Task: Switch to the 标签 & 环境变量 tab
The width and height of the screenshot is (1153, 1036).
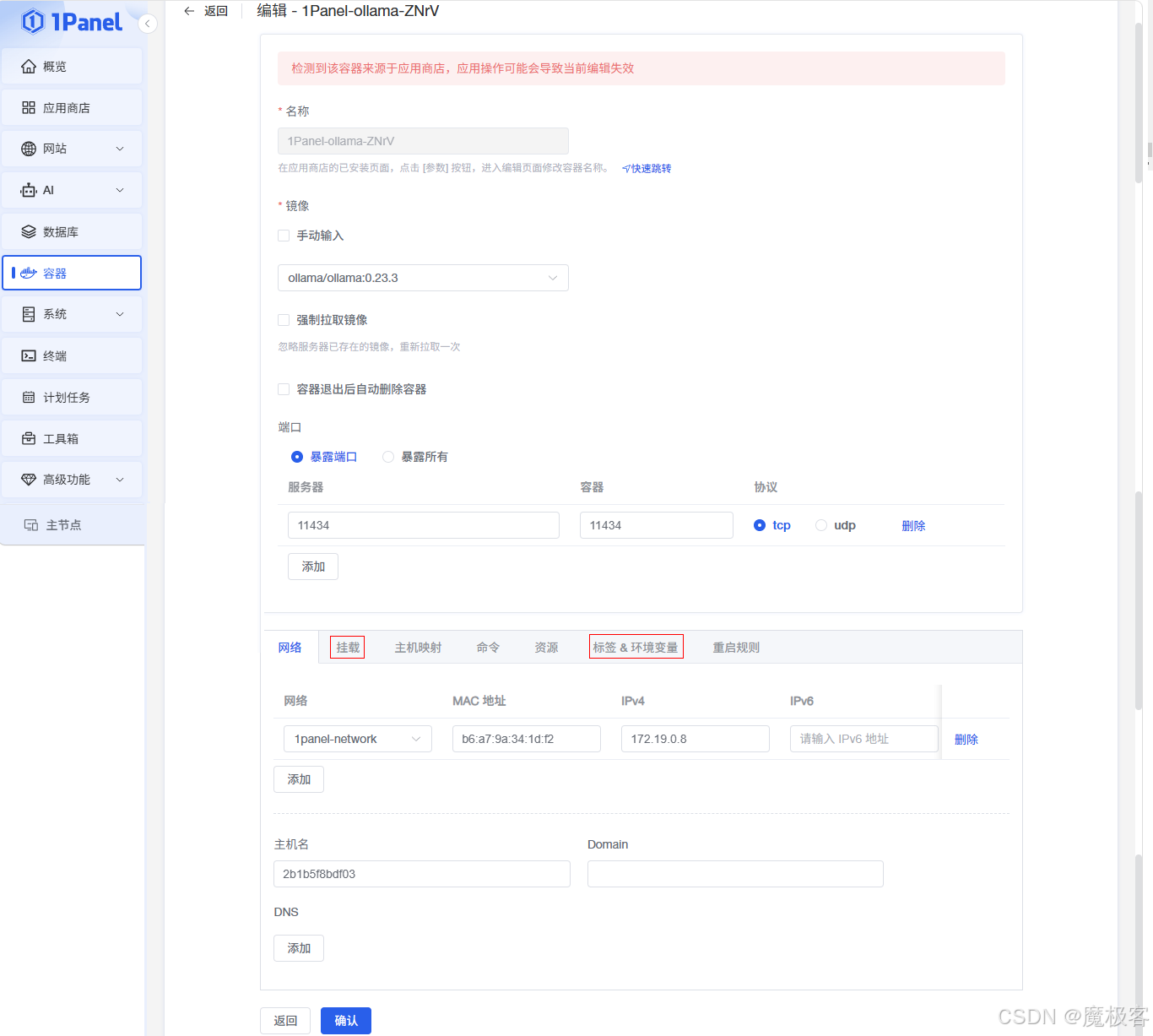Action: pos(636,648)
